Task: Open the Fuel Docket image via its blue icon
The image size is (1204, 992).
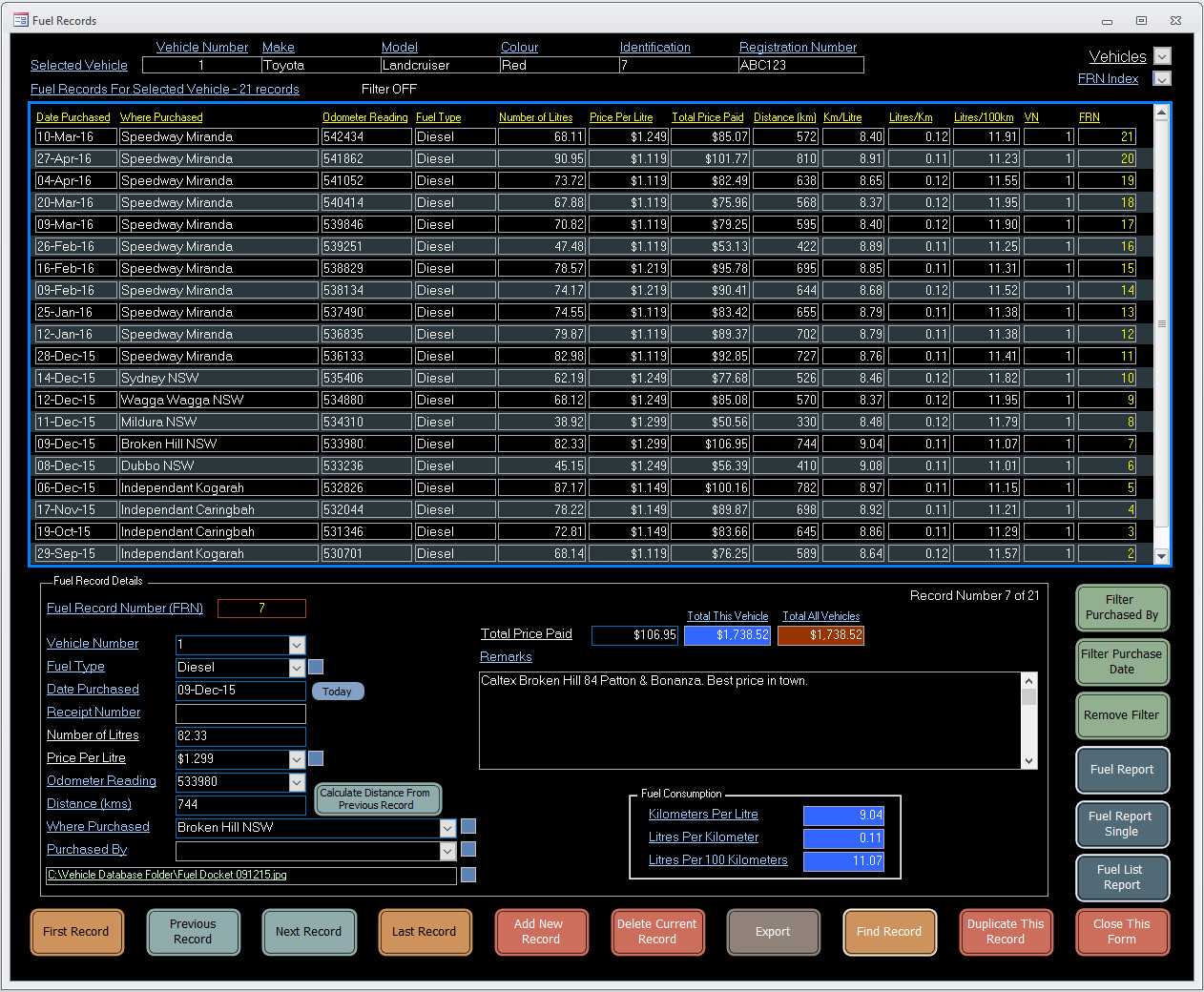Action: coord(467,875)
